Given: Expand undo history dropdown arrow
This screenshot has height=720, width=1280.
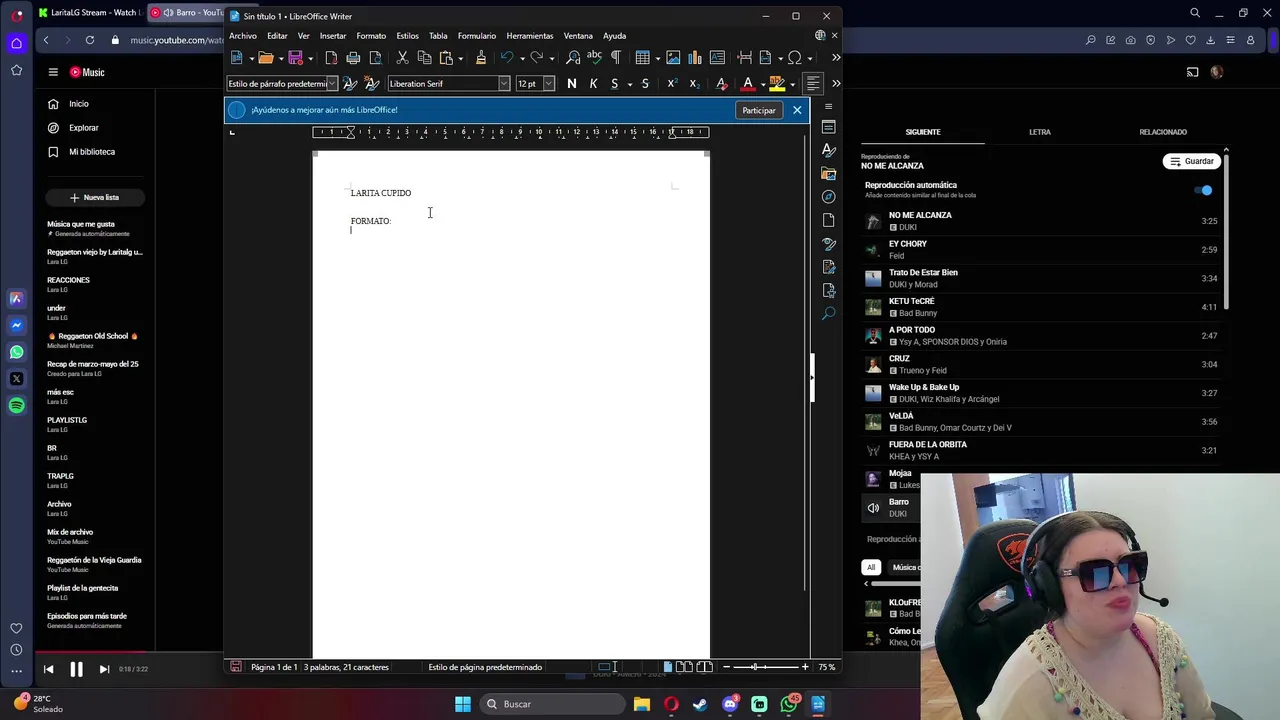Looking at the screenshot, I should tap(521, 58).
